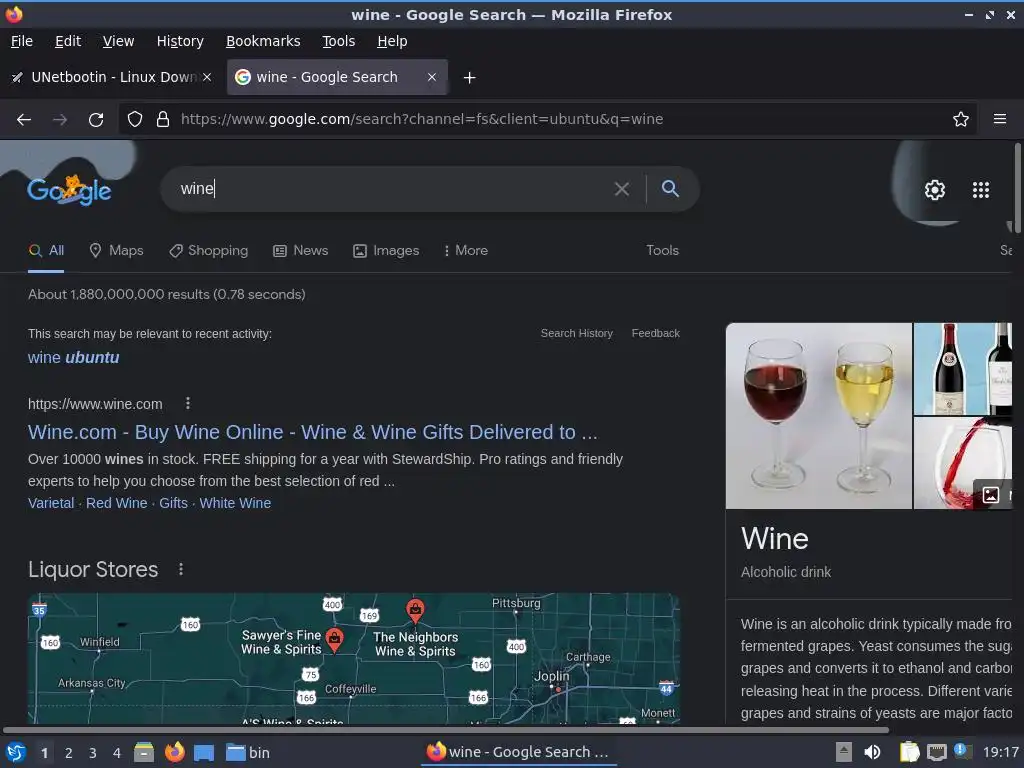1024x768 pixels.
Task: Expand the More search categories dropdown
Action: tap(466, 251)
